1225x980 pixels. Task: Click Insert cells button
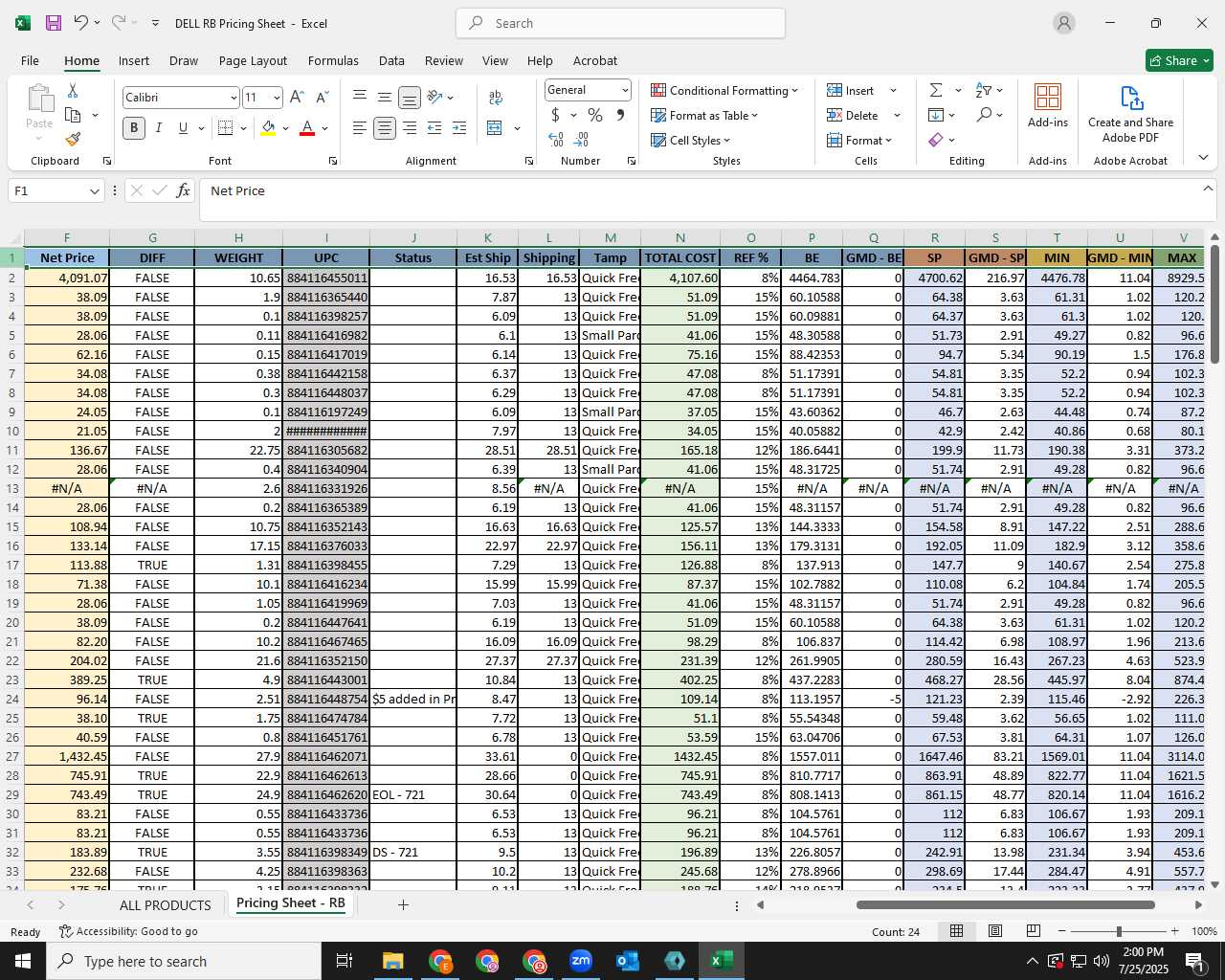pyautogui.click(x=851, y=90)
